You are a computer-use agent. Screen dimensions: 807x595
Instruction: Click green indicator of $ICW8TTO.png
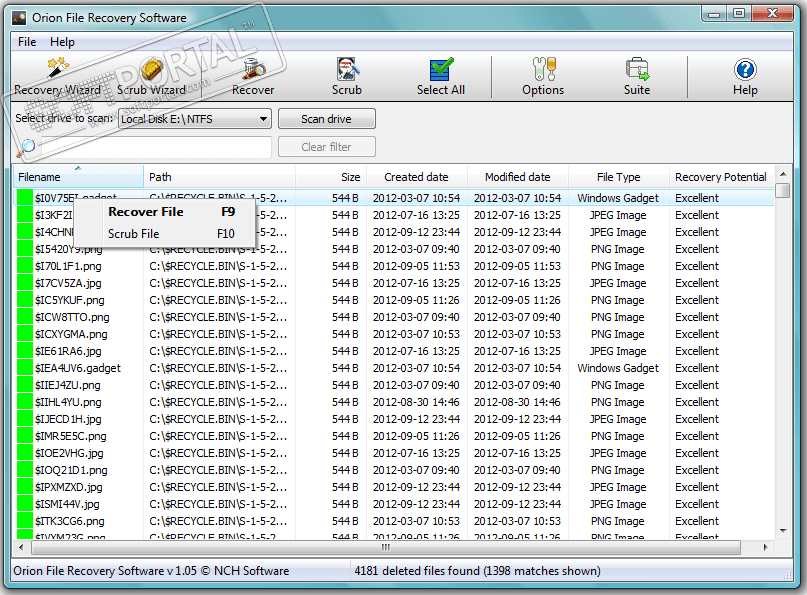[x=25, y=317]
